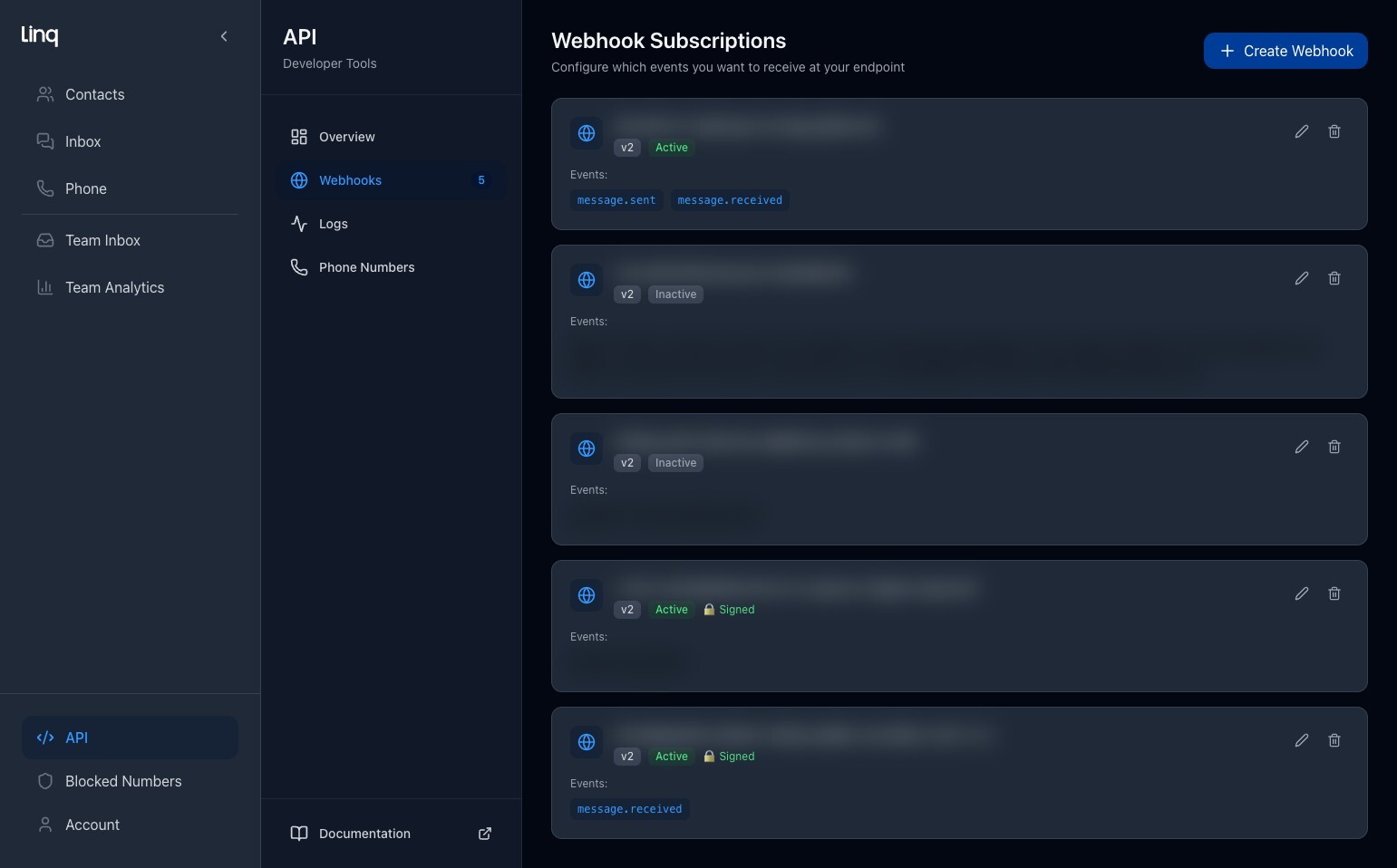Image resolution: width=1397 pixels, height=868 pixels.
Task: Click the globe icon of the first webhook card
Action: point(587,133)
